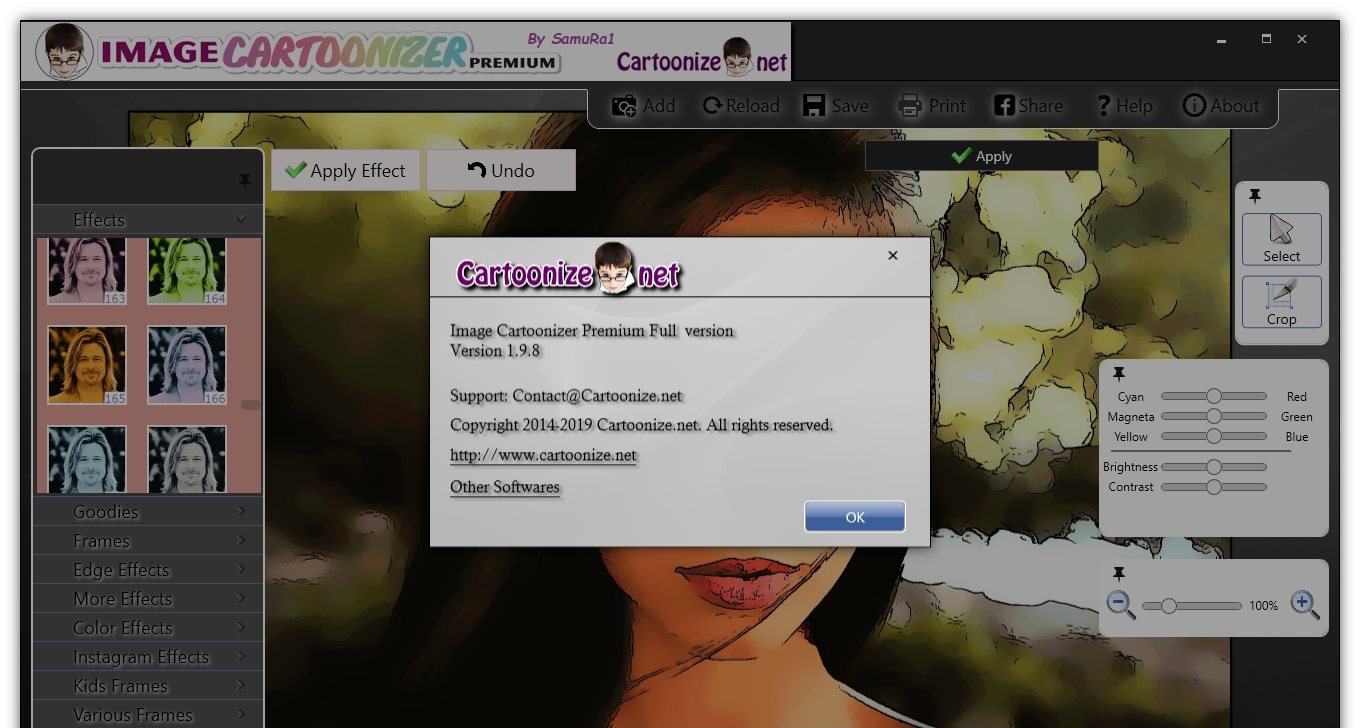Viewport: 1360px width, 728px height.
Task: Click the Help question mark icon
Action: (x=1103, y=106)
